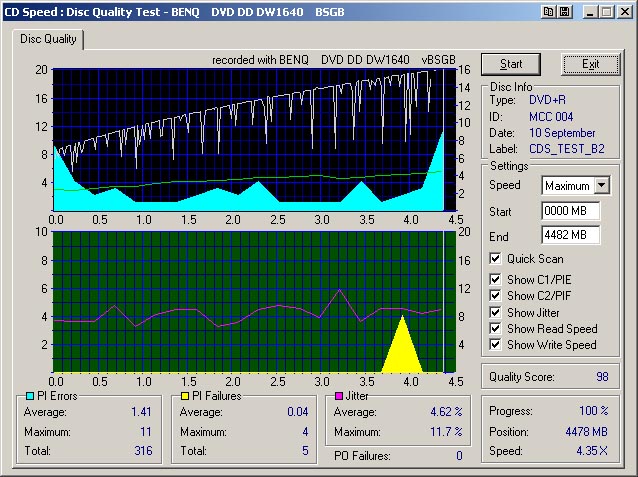Uncheck Show C1/PIE
The width and height of the screenshot is (638, 477).
pos(495,280)
